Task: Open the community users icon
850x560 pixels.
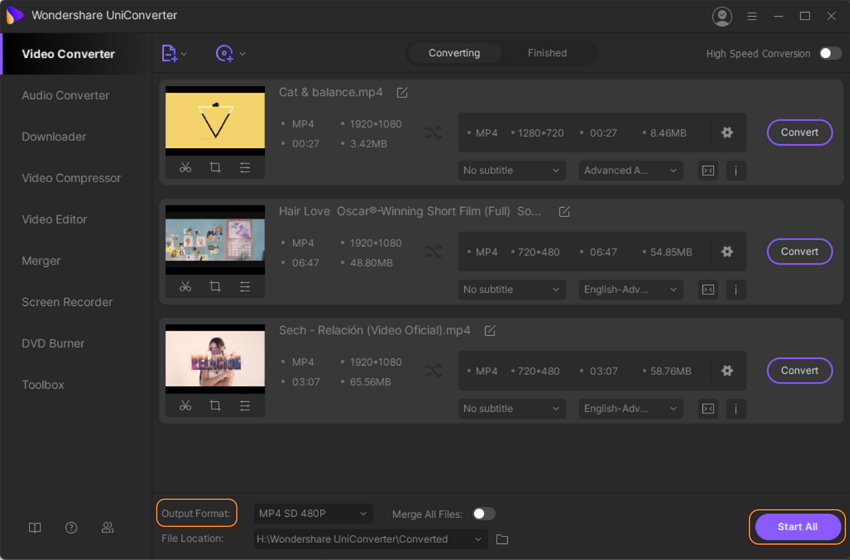Action: [107, 527]
